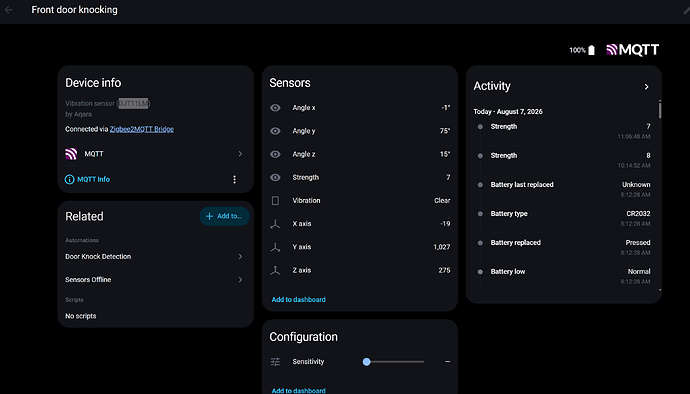Go back using the top-left arrow
690x394 pixels.
8,10
